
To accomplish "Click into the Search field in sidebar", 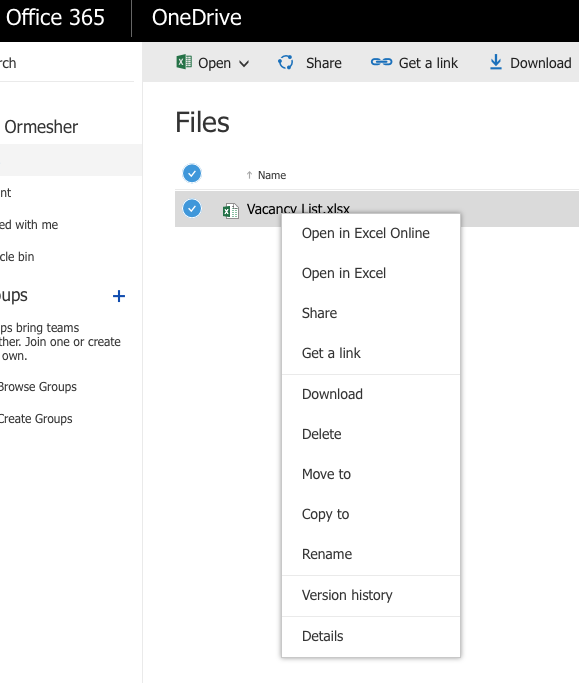I will point(65,63).
